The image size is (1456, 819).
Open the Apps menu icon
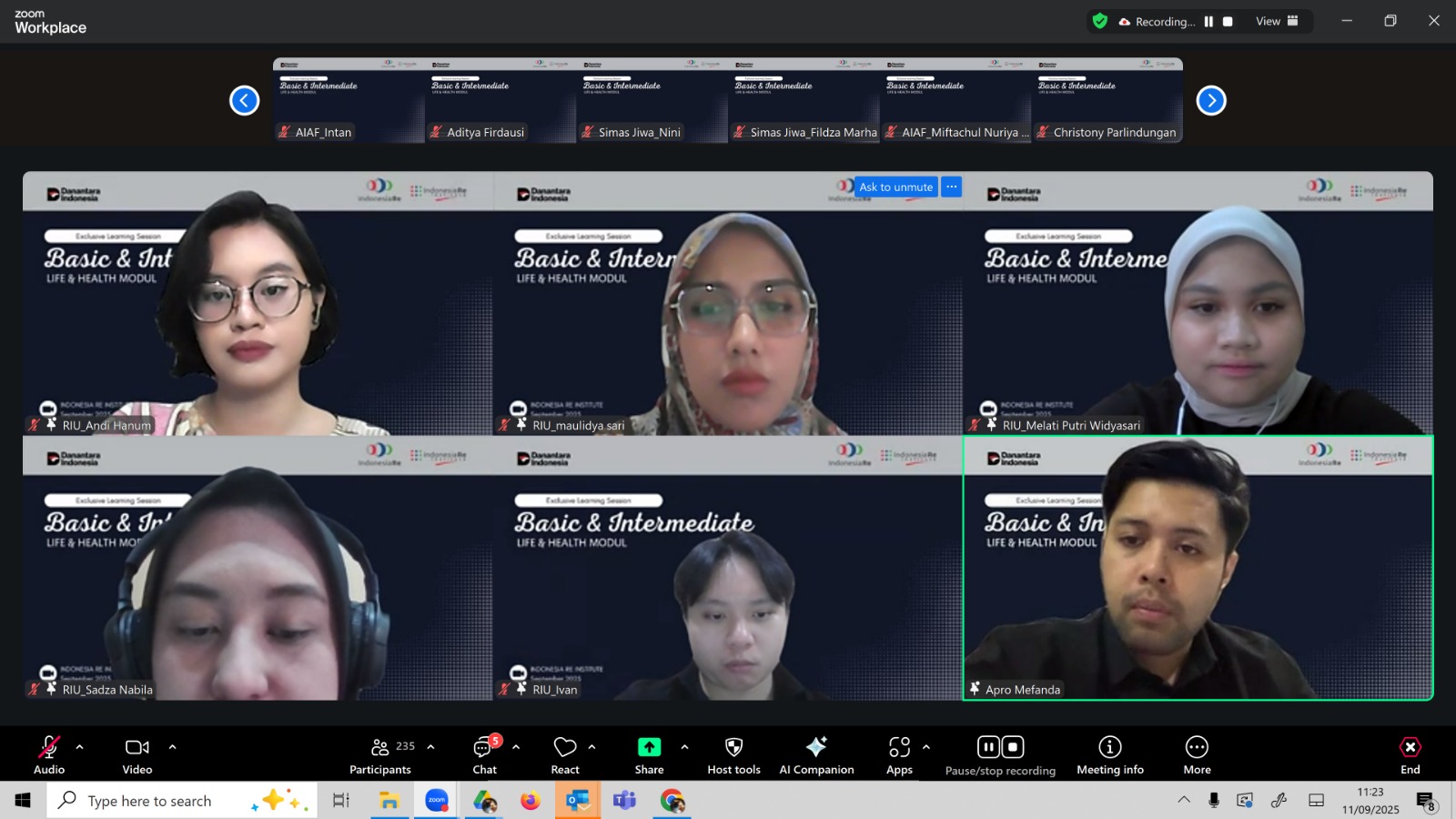click(899, 755)
